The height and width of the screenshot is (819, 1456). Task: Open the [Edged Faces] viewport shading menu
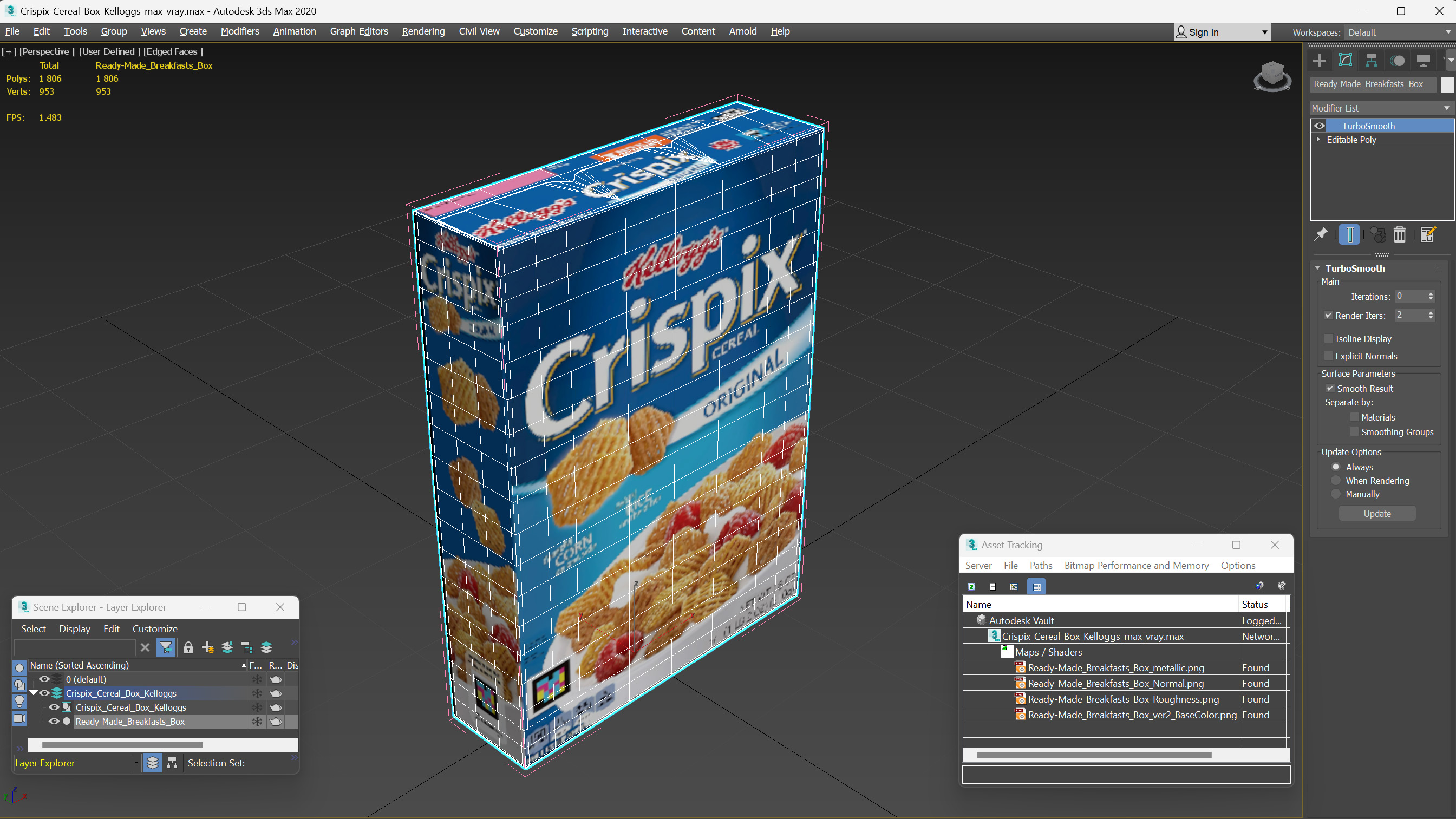tap(173, 51)
